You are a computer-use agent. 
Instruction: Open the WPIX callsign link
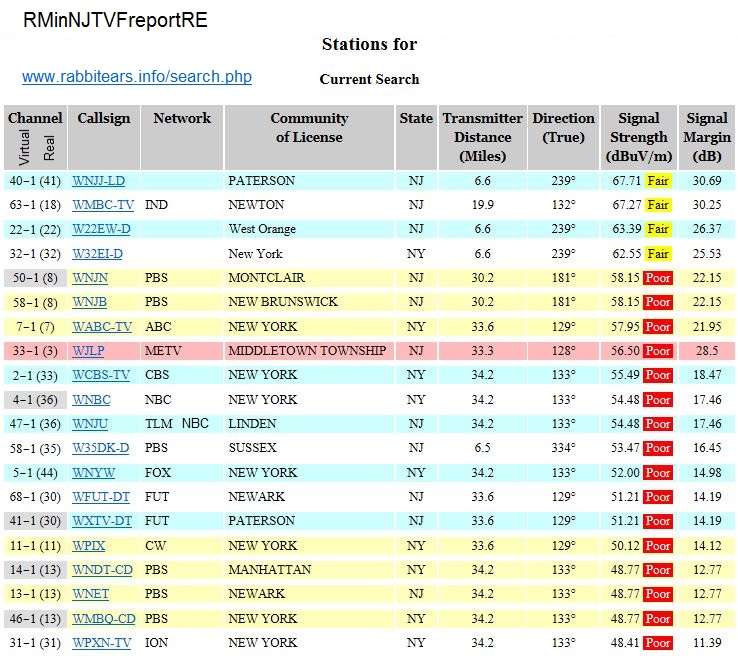pyautogui.click(x=89, y=546)
